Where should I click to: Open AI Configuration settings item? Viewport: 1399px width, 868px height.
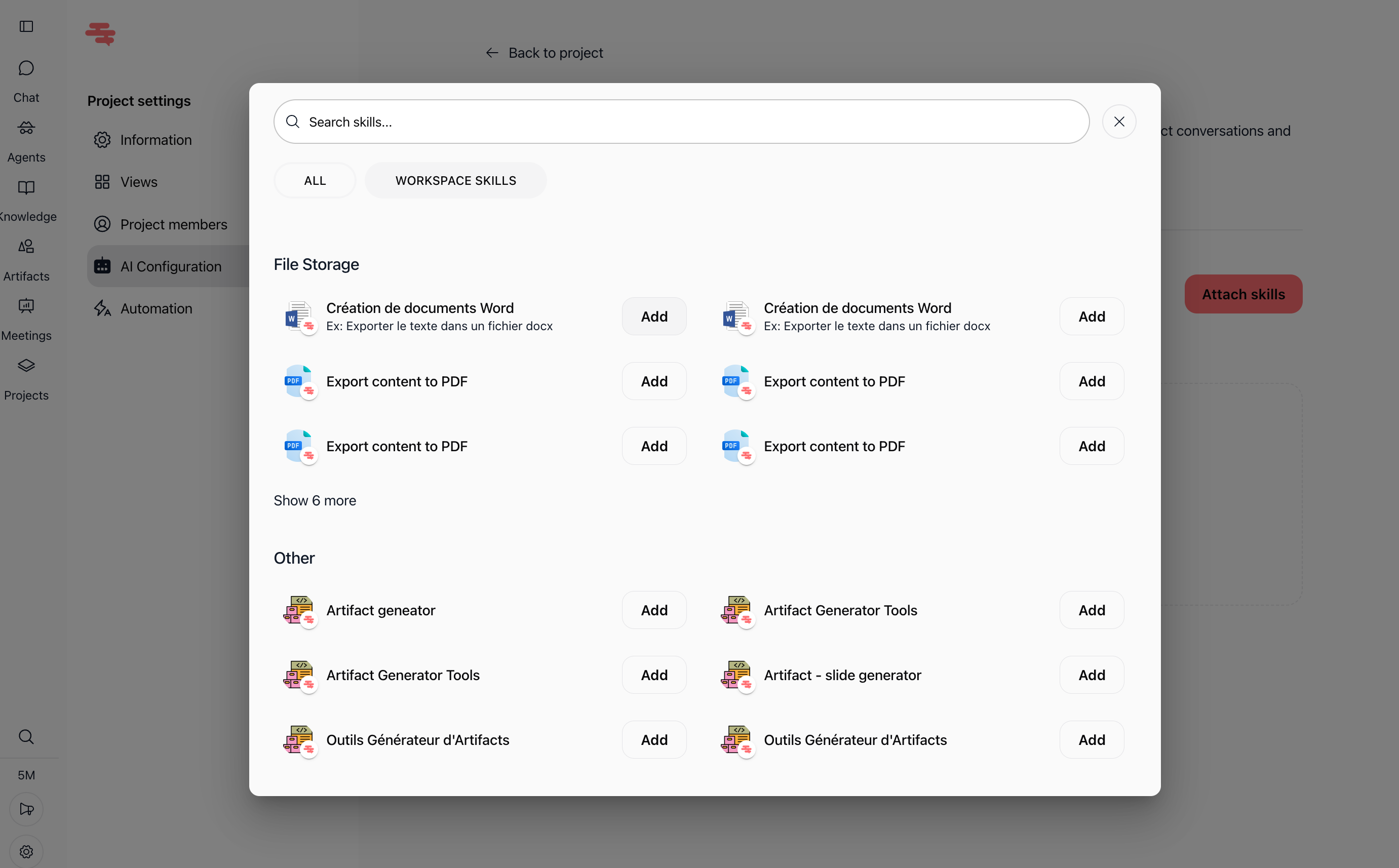pyautogui.click(x=168, y=266)
